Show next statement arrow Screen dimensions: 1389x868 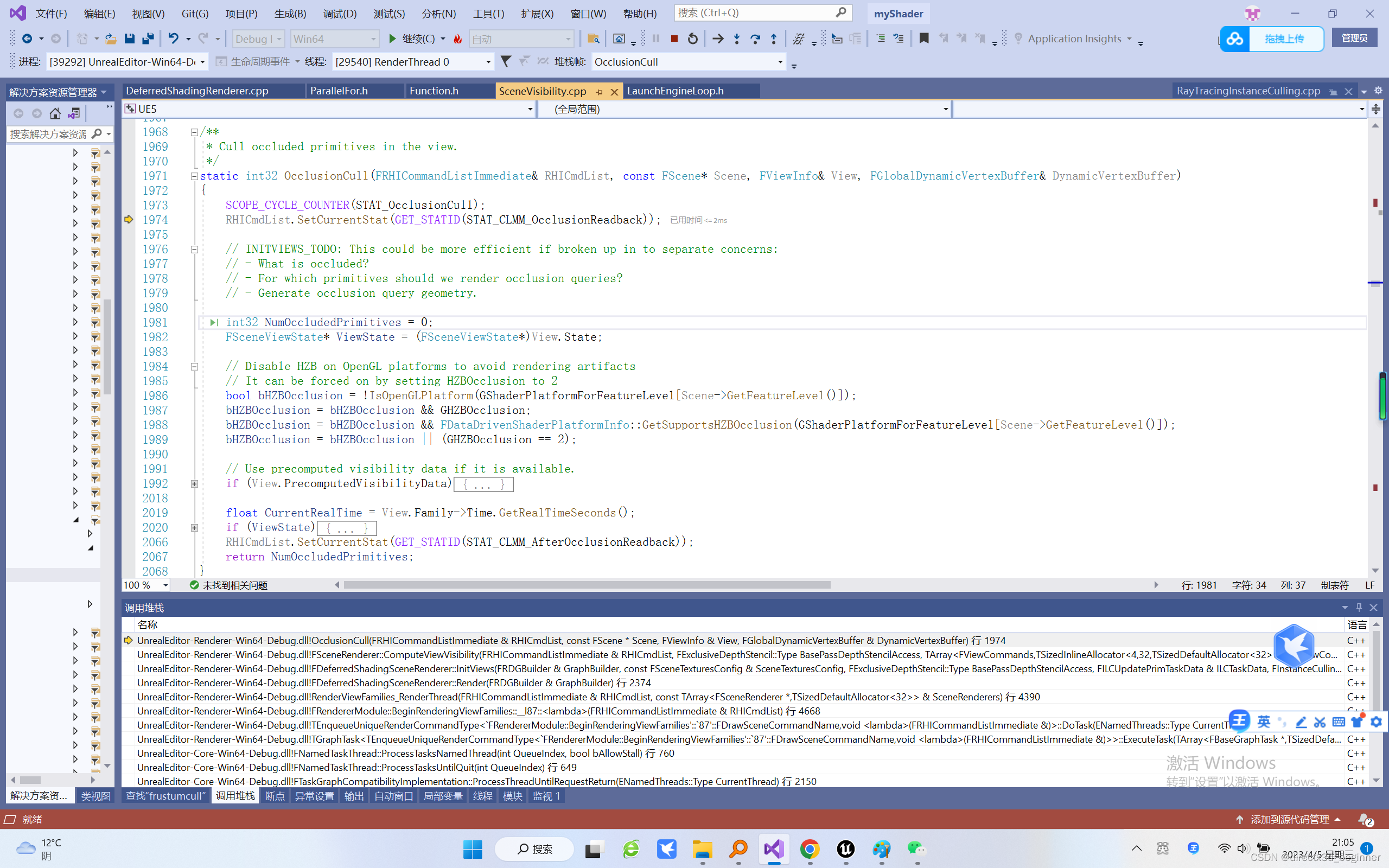(718, 39)
